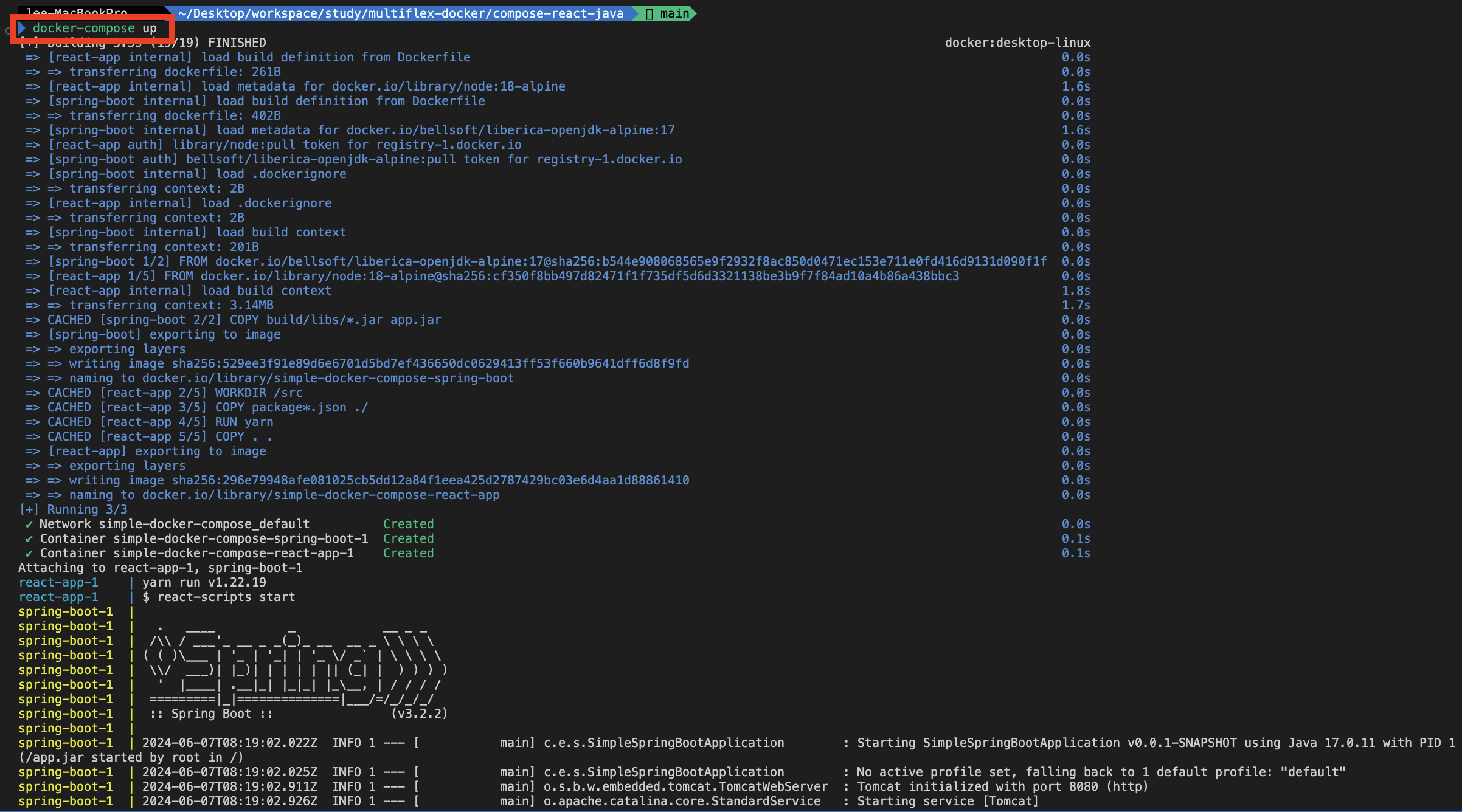The width and height of the screenshot is (1462, 812).
Task: Click the docker-compose up command text
Action: [94, 28]
